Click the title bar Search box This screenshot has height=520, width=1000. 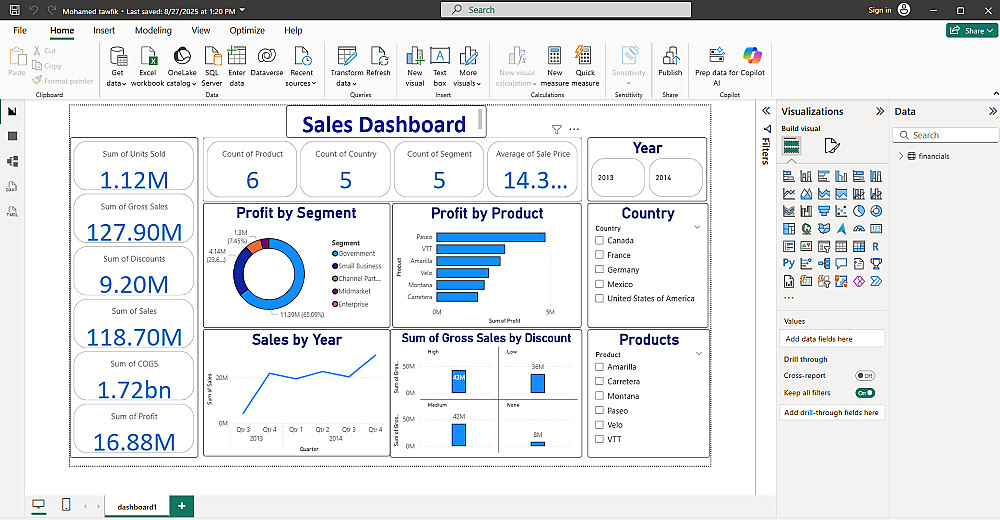[x=566, y=10]
